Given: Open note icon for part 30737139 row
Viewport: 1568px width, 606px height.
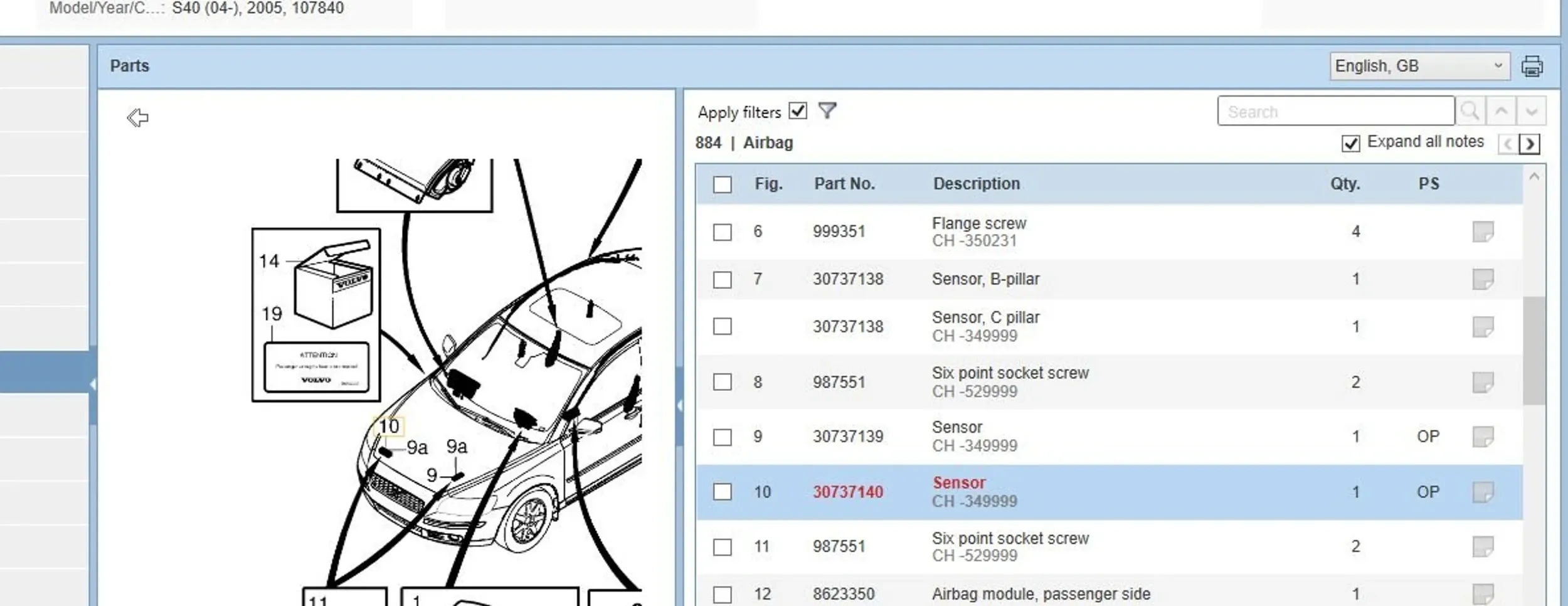Looking at the screenshot, I should click(1483, 437).
